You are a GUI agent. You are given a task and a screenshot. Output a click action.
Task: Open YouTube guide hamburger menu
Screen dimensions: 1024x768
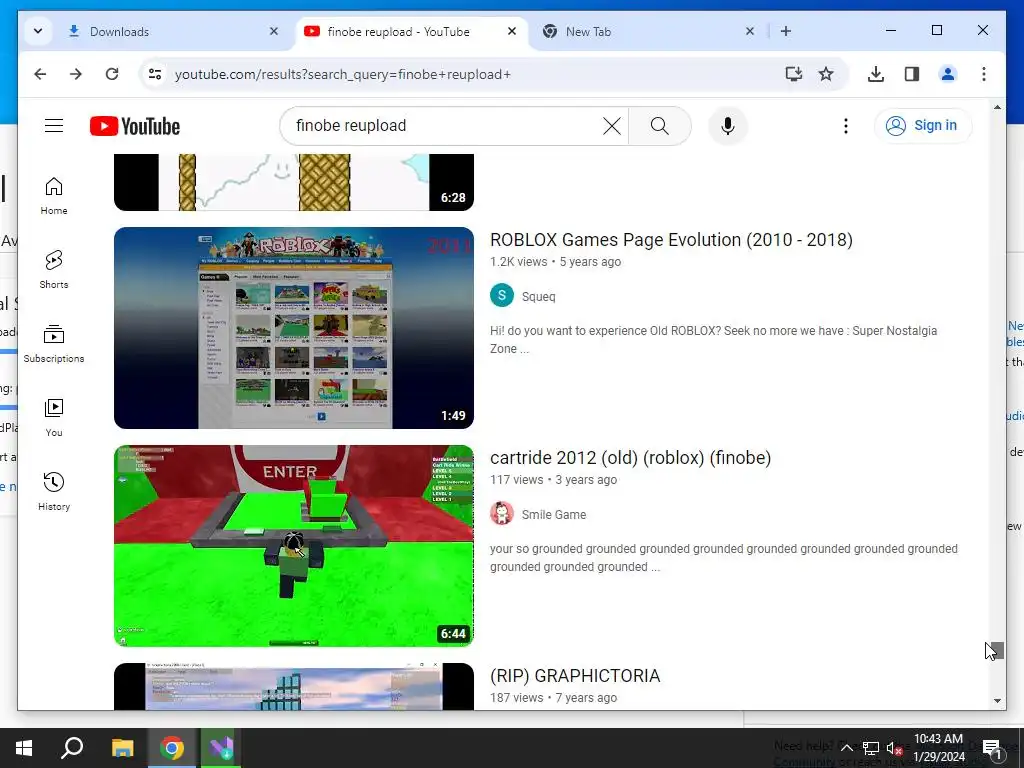click(x=54, y=125)
